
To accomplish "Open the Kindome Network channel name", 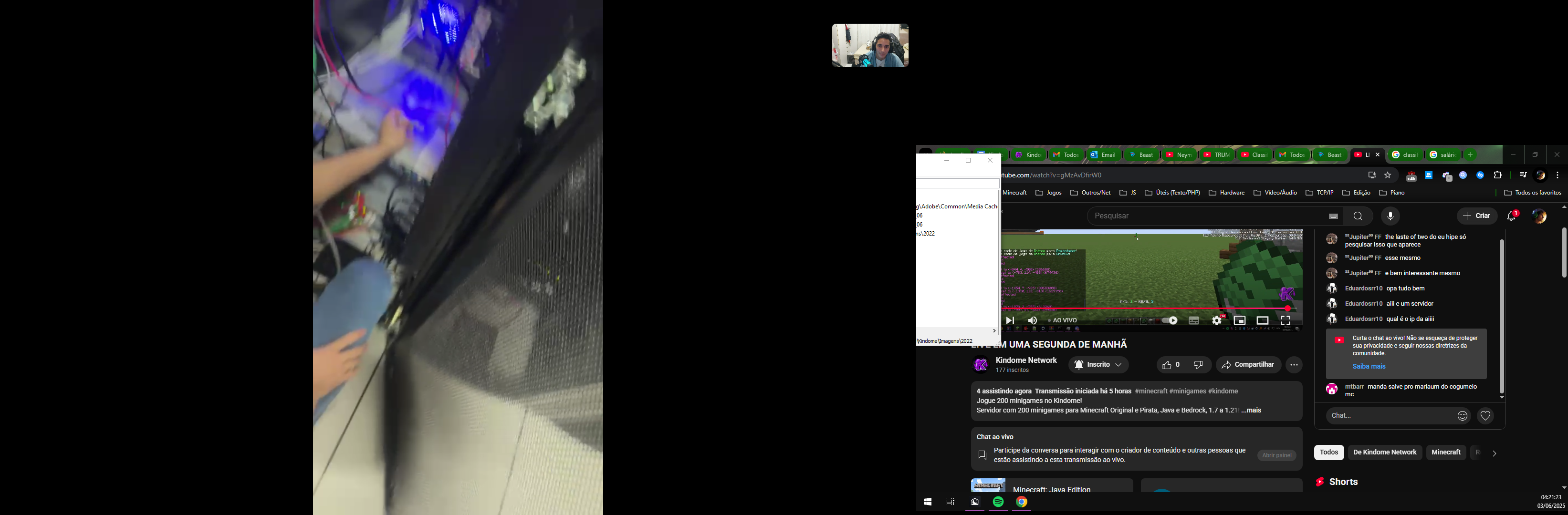I will point(1026,360).
